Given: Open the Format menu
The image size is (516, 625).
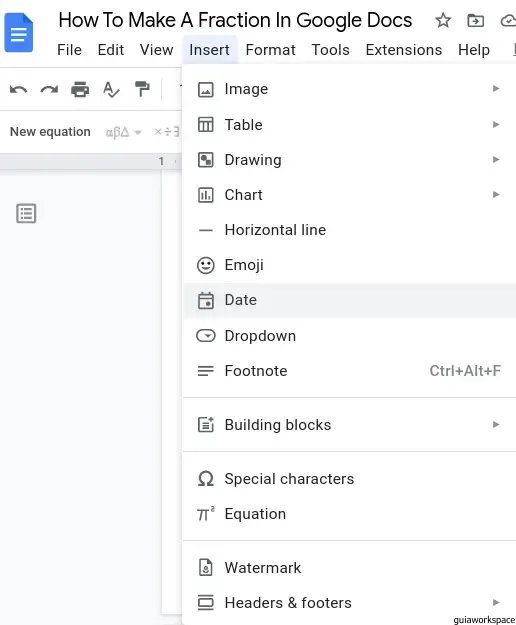Looking at the screenshot, I should tap(270, 50).
